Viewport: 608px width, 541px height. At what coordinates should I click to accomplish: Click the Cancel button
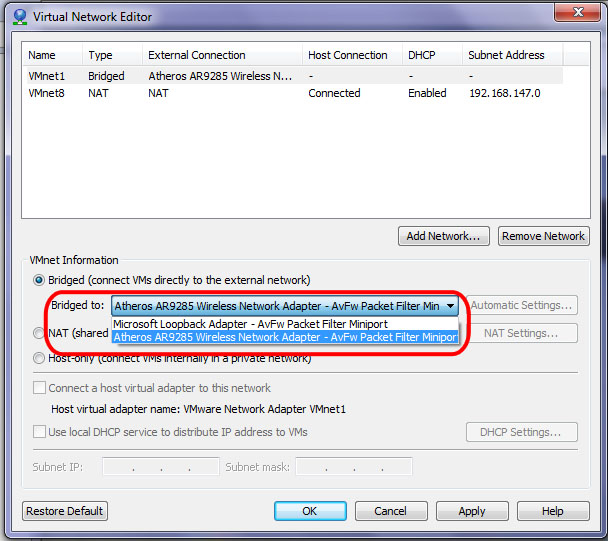pyautogui.click(x=390, y=511)
